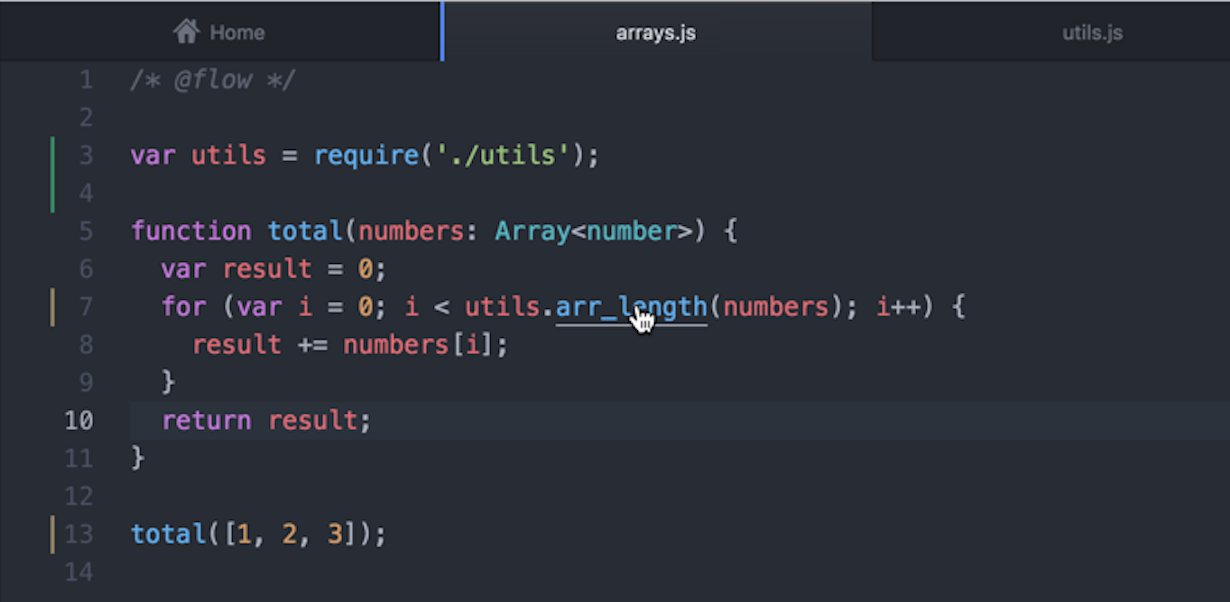Click line number 7 in gutter
Image resolution: width=1230 pixels, height=602 pixels.
coord(84,306)
